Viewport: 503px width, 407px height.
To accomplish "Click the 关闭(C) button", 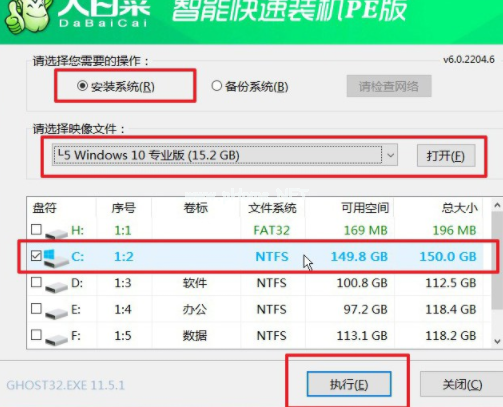I will [462, 384].
